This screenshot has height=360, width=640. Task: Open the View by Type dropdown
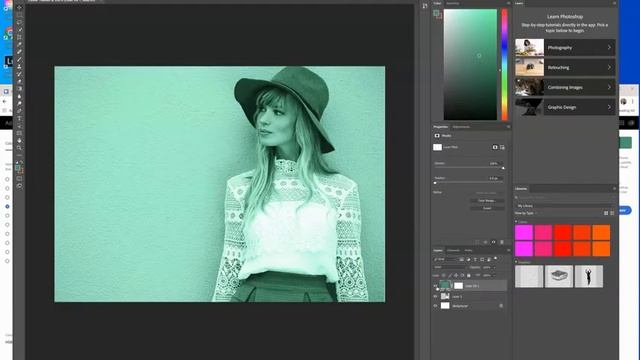(526, 213)
